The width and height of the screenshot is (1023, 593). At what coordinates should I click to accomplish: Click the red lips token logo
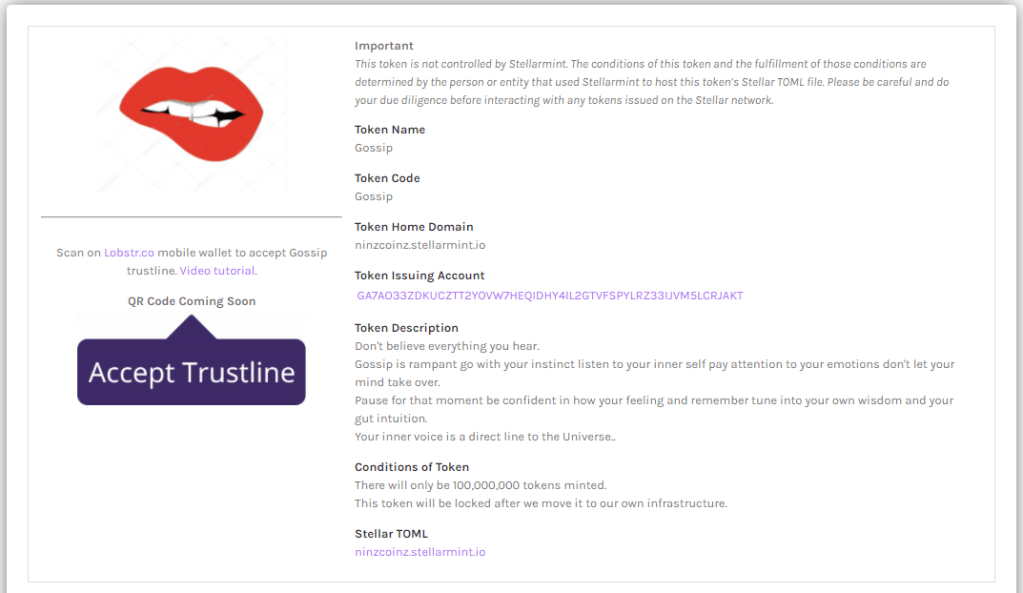[x=191, y=112]
